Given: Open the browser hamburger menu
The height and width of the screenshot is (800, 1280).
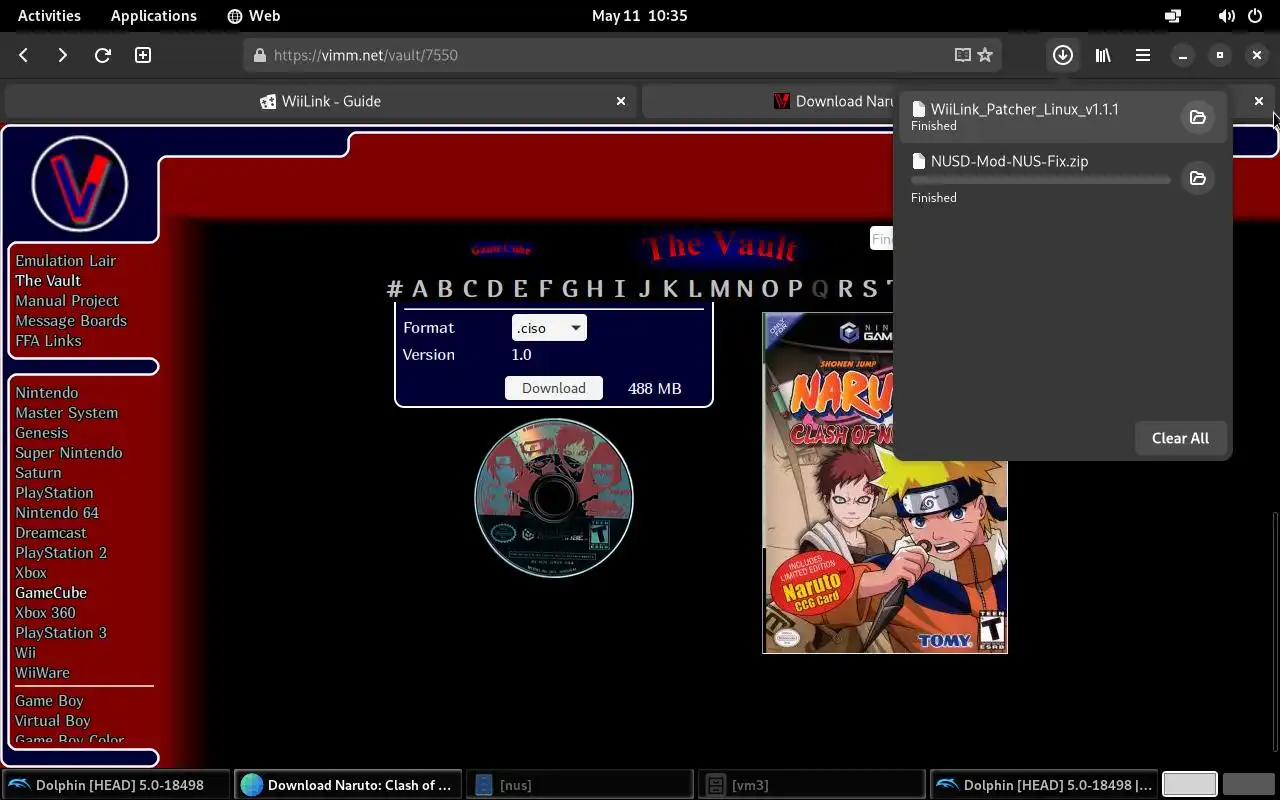Looking at the screenshot, I should 1143,55.
